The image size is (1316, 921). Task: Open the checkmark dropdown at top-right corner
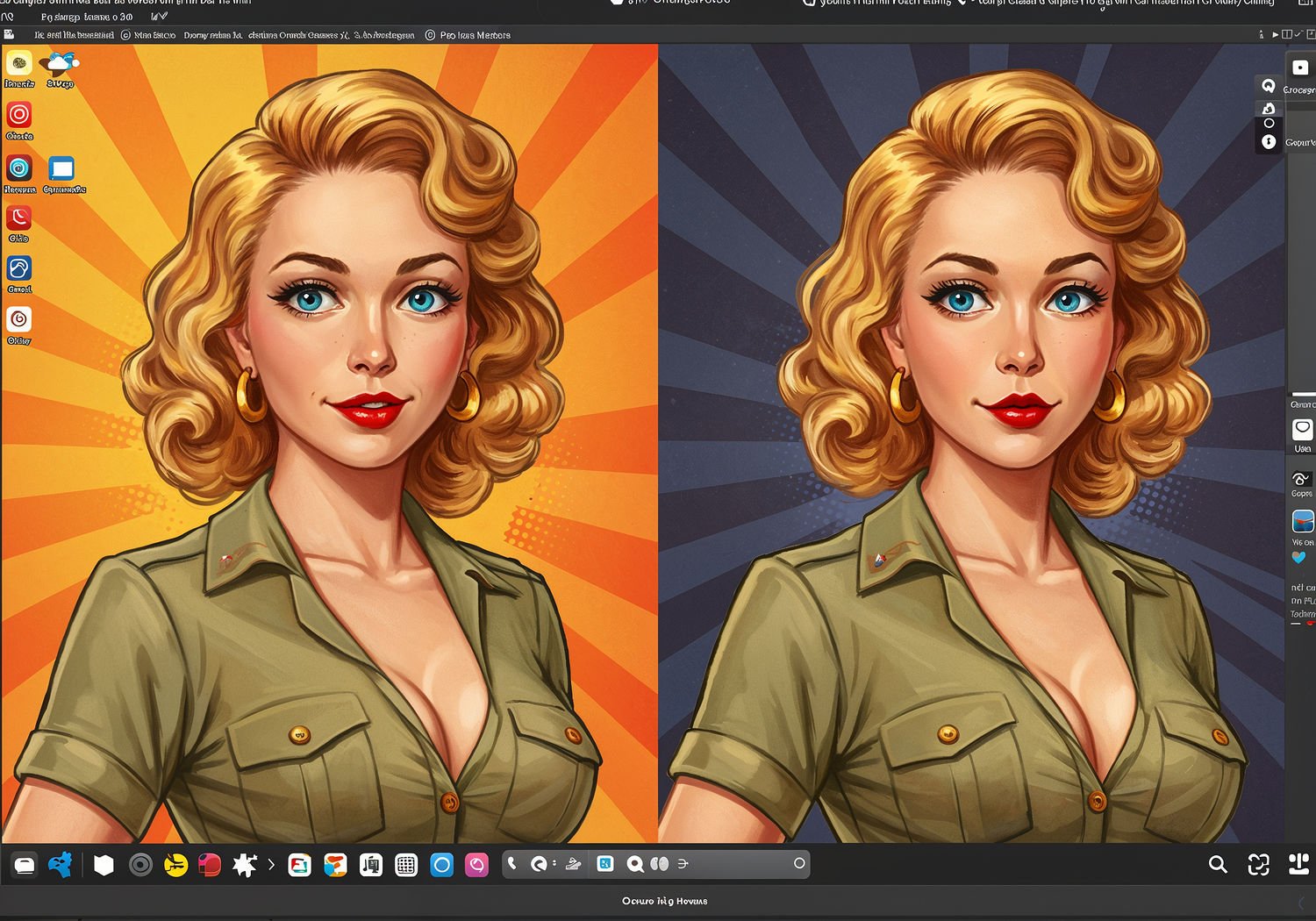click(x=1299, y=34)
